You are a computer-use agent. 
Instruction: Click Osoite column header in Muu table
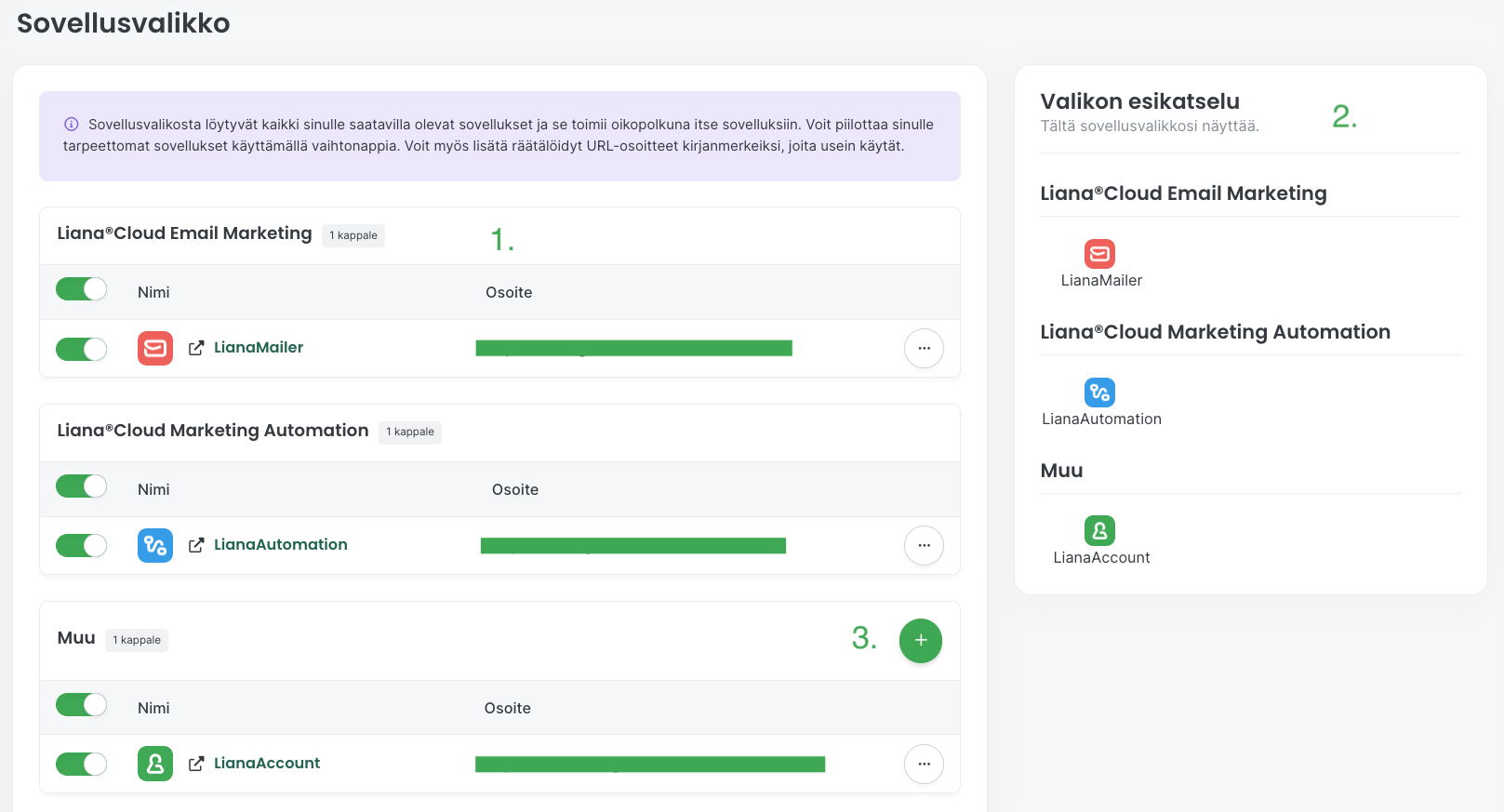click(x=508, y=709)
